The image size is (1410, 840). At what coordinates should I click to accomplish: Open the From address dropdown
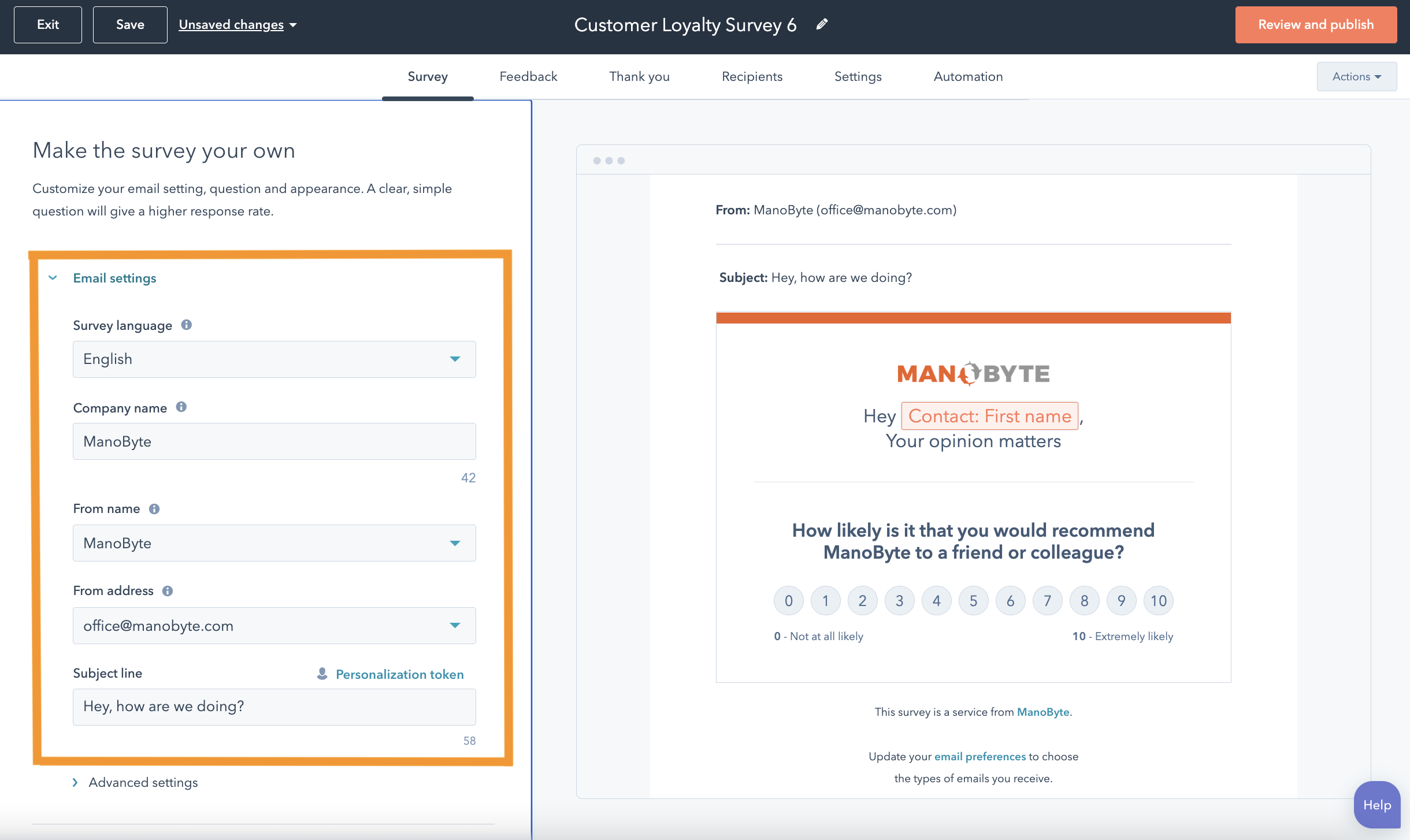click(x=274, y=625)
